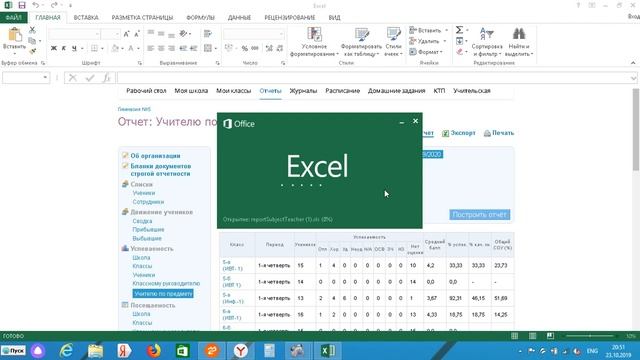Open the Borders dropdown arrow

(x=102, y=49)
